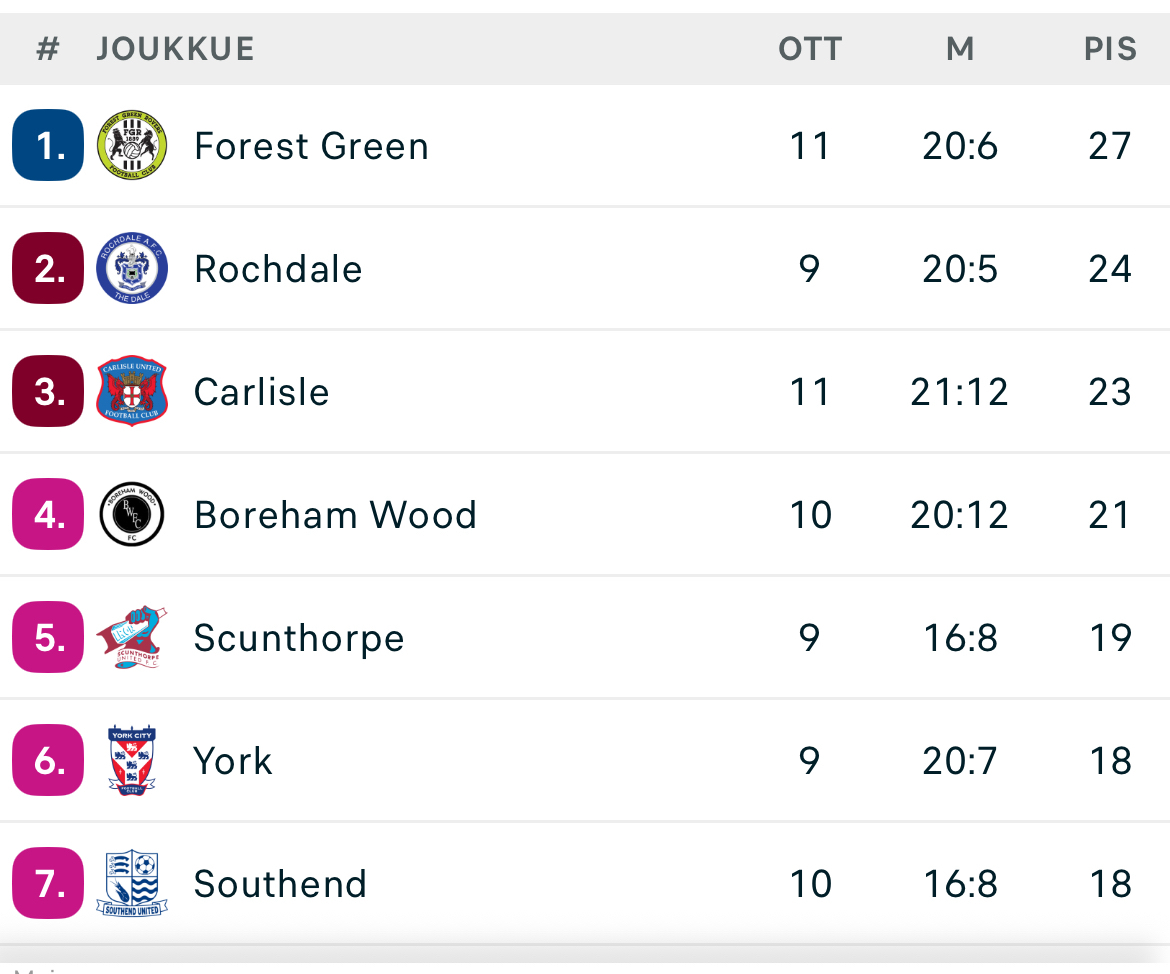Click the Boreham Wood club crest

click(132, 515)
